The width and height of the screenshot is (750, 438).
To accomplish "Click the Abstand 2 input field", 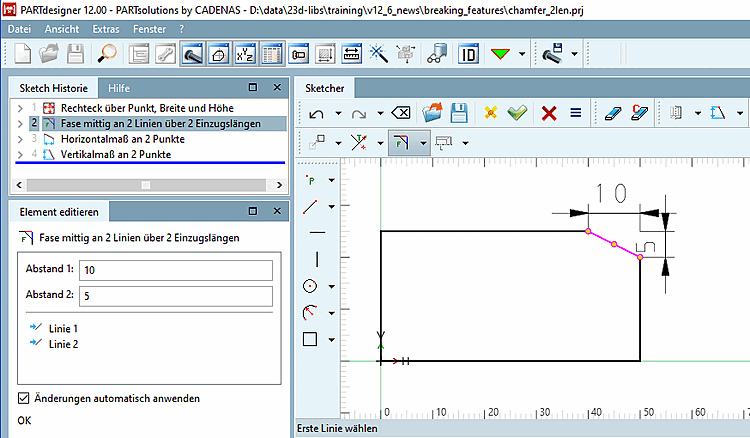I will tap(176, 296).
